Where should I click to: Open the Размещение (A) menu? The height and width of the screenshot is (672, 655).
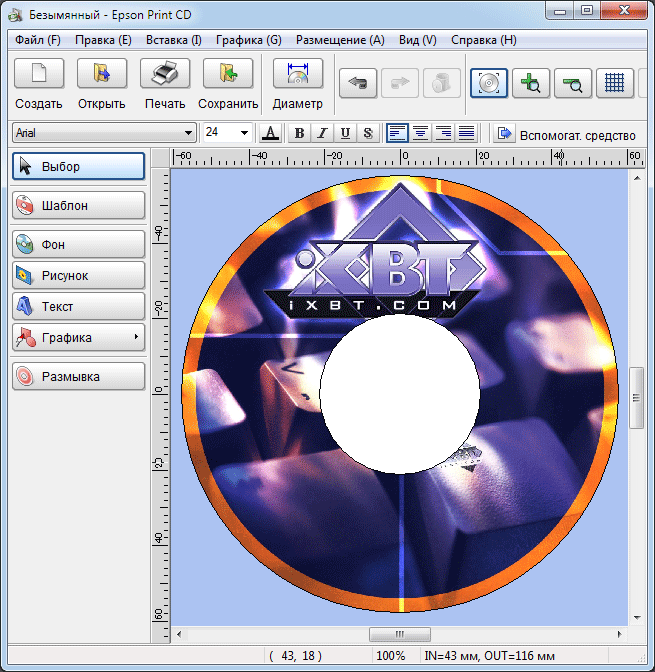point(340,40)
